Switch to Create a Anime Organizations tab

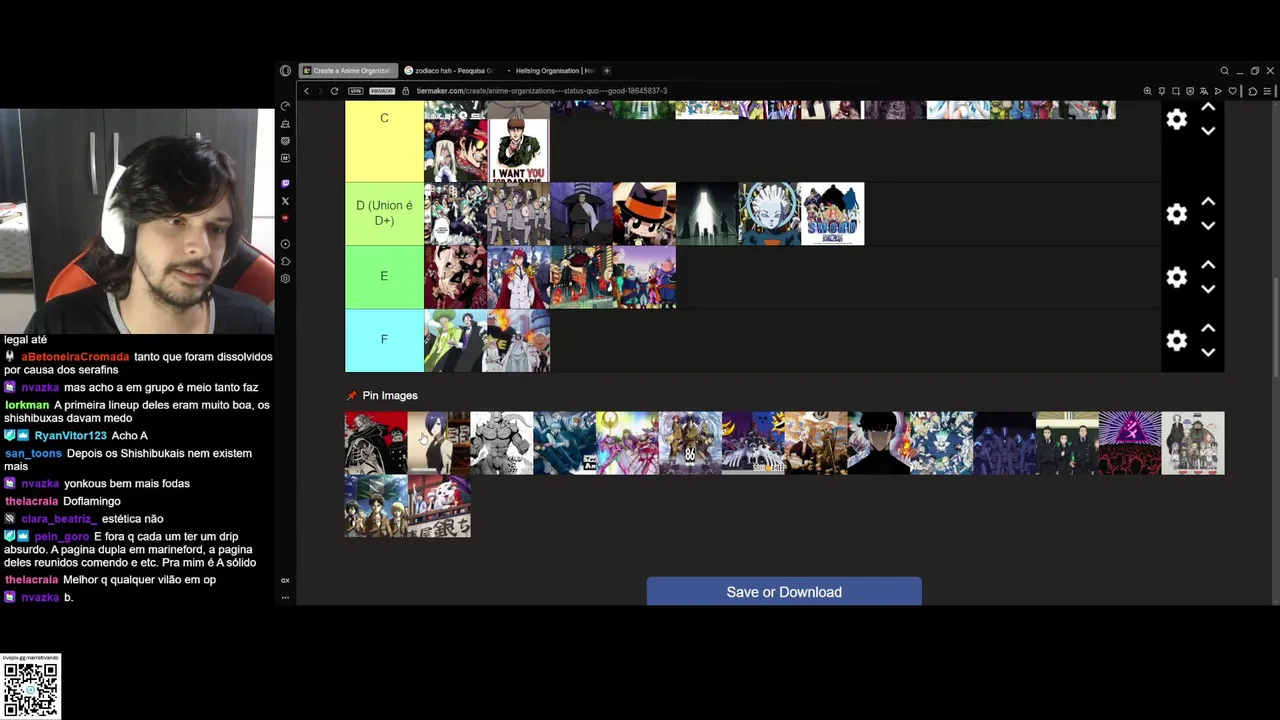[348, 71]
